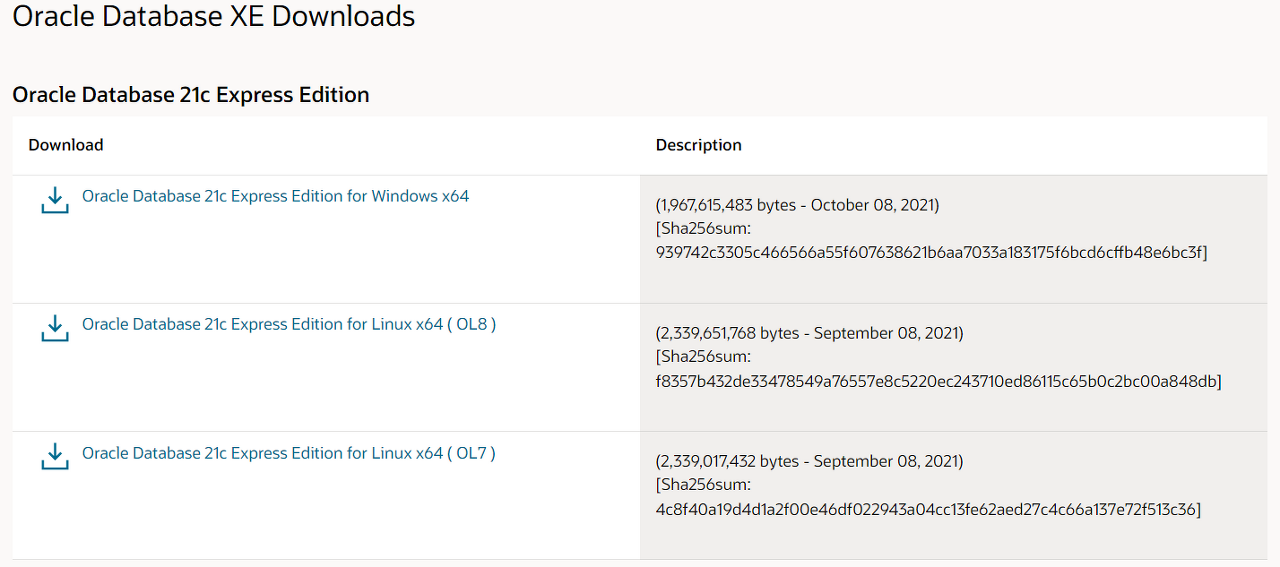Viewport: 1280px width, 567px height.
Task: Select the Download column header
Action: (x=66, y=145)
